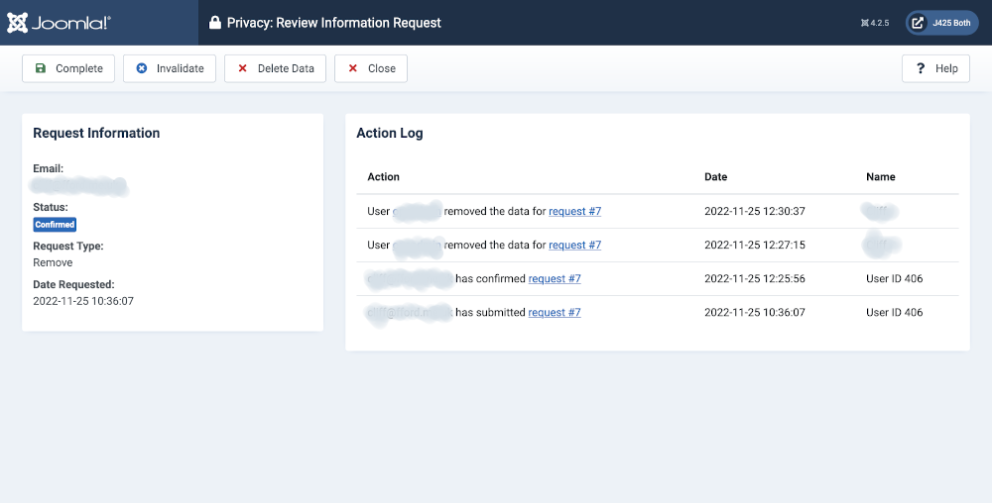
Task: Click the red x icon on Delete Data
Action: 243,69
